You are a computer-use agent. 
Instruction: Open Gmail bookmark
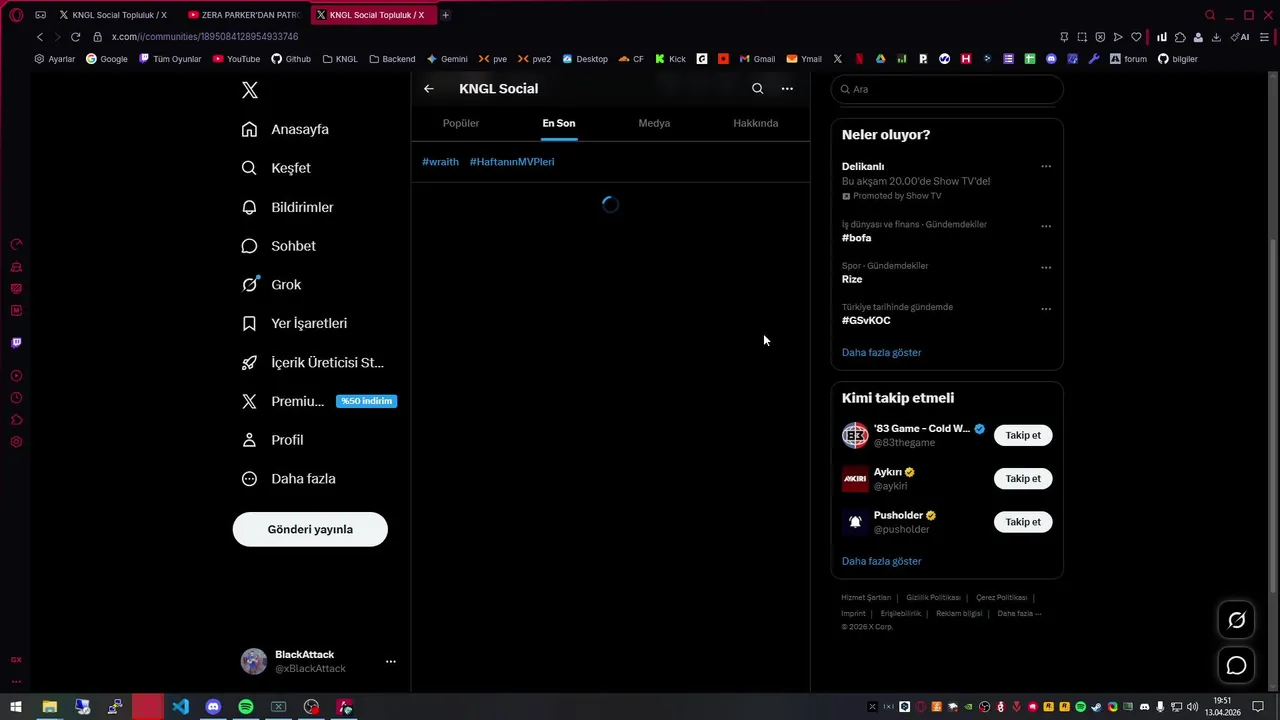coord(757,59)
